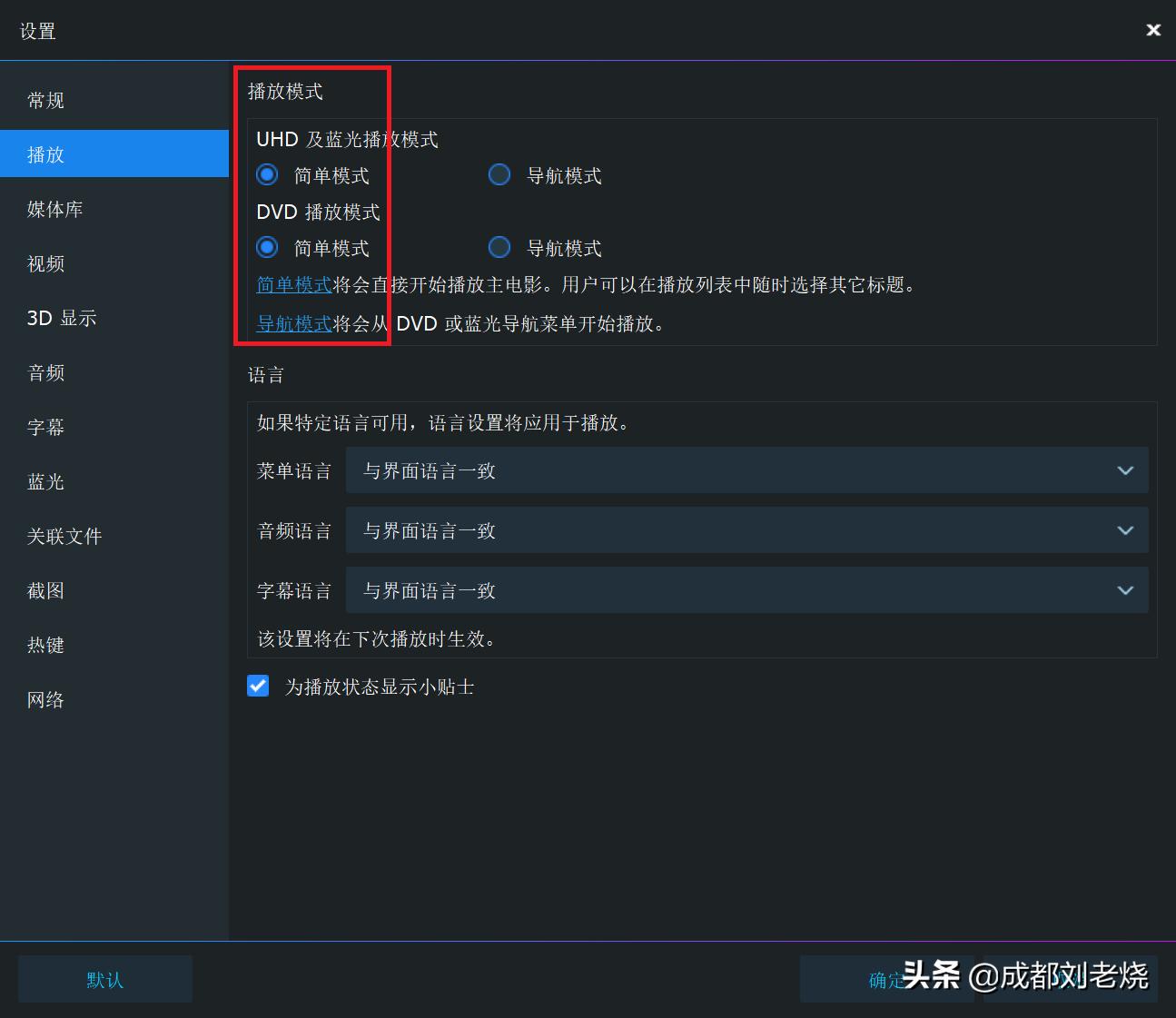The height and width of the screenshot is (1018, 1176).
Task: Open the 媒体库 settings section
Action: (x=54, y=209)
